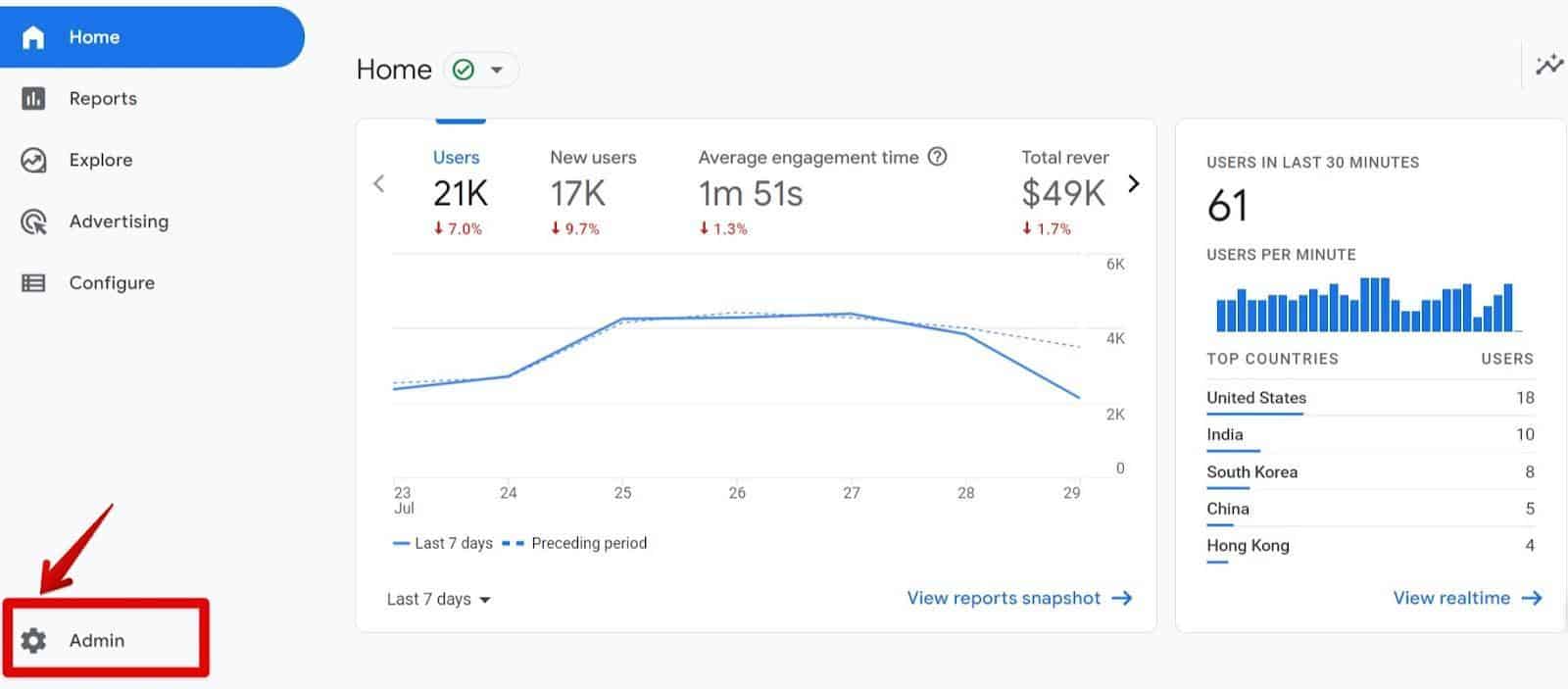Screen dimensions: 1568x689
Task: Click the Advertising target icon
Action: (33, 222)
